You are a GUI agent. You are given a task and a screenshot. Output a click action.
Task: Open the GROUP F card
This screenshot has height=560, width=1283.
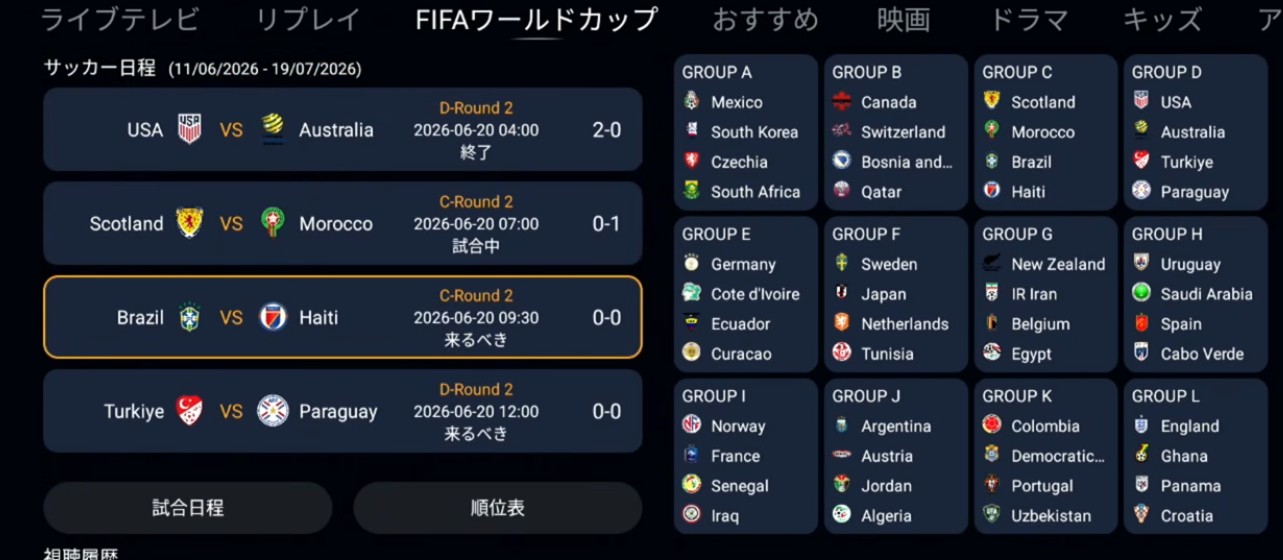coord(896,293)
